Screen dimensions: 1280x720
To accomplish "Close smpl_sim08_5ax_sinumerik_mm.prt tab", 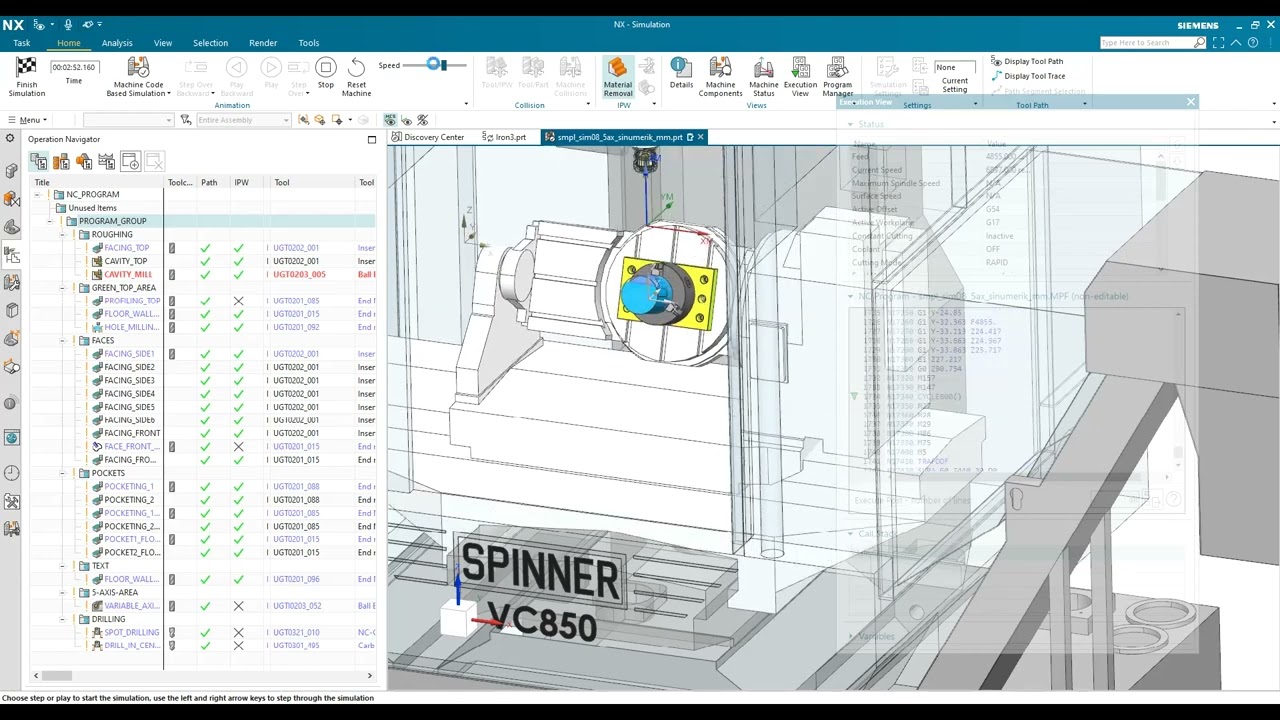I will (700, 137).
